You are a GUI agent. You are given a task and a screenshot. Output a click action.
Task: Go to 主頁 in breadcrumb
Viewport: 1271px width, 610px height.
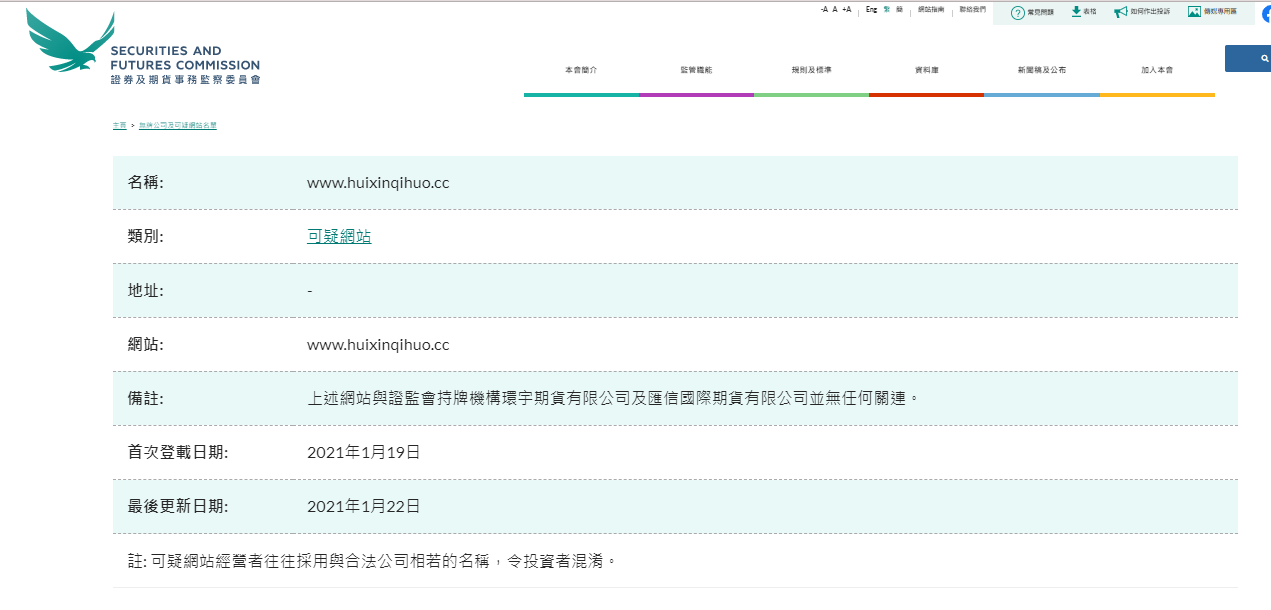[119, 126]
